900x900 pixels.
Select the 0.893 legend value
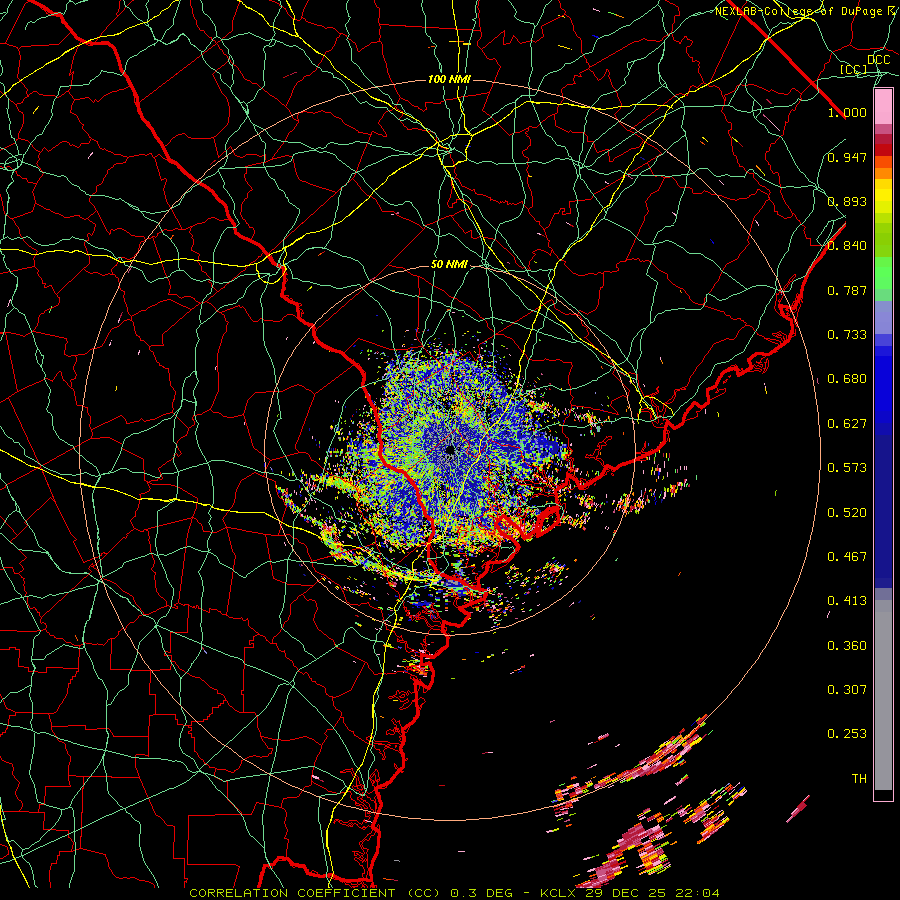[x=847, y=201]
